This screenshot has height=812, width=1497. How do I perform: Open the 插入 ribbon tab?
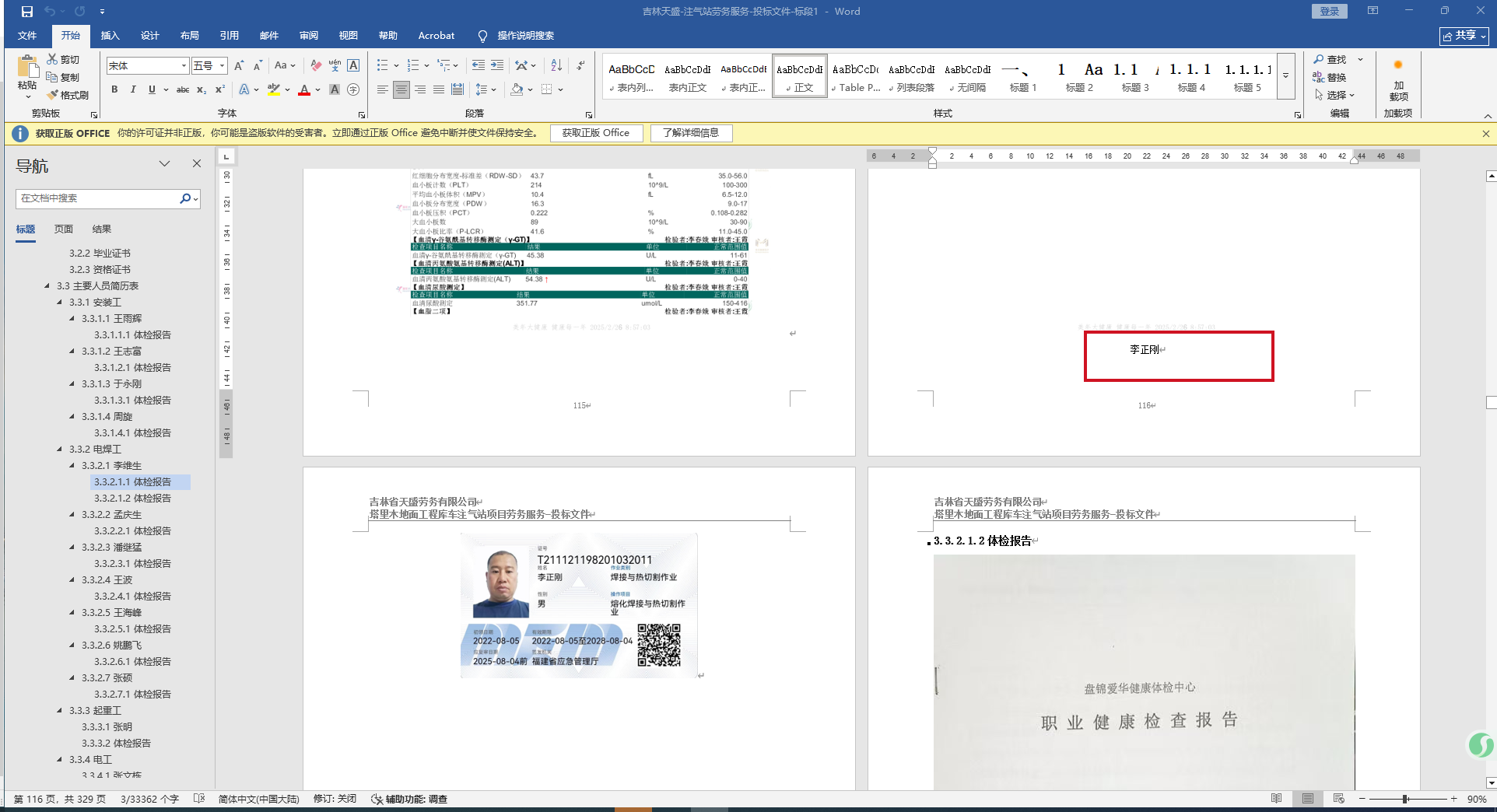(110, 36)
